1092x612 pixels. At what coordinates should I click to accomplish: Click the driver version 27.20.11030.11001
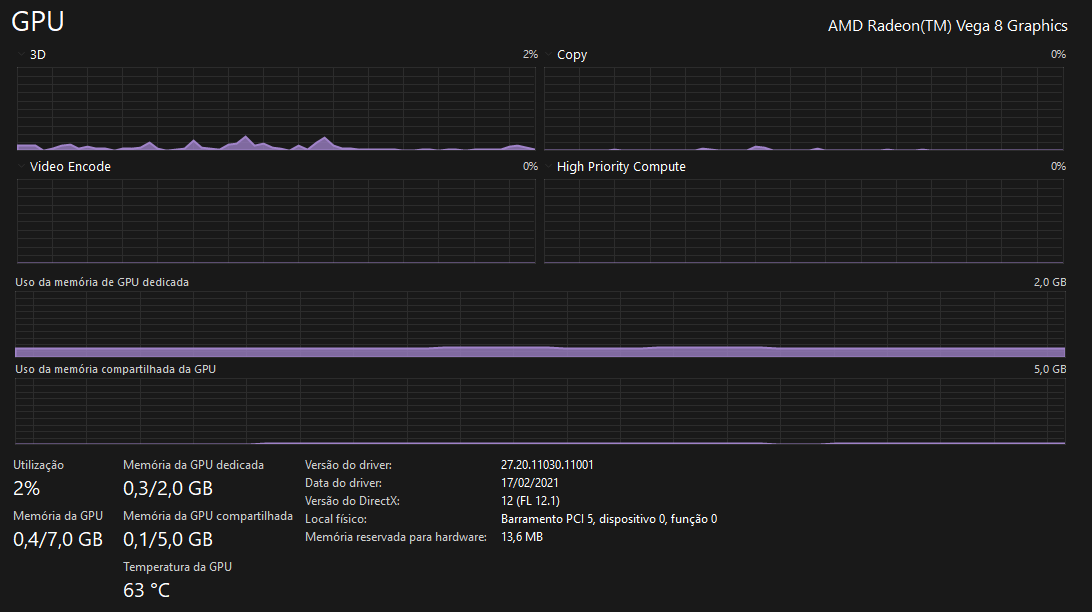point(547,464)
